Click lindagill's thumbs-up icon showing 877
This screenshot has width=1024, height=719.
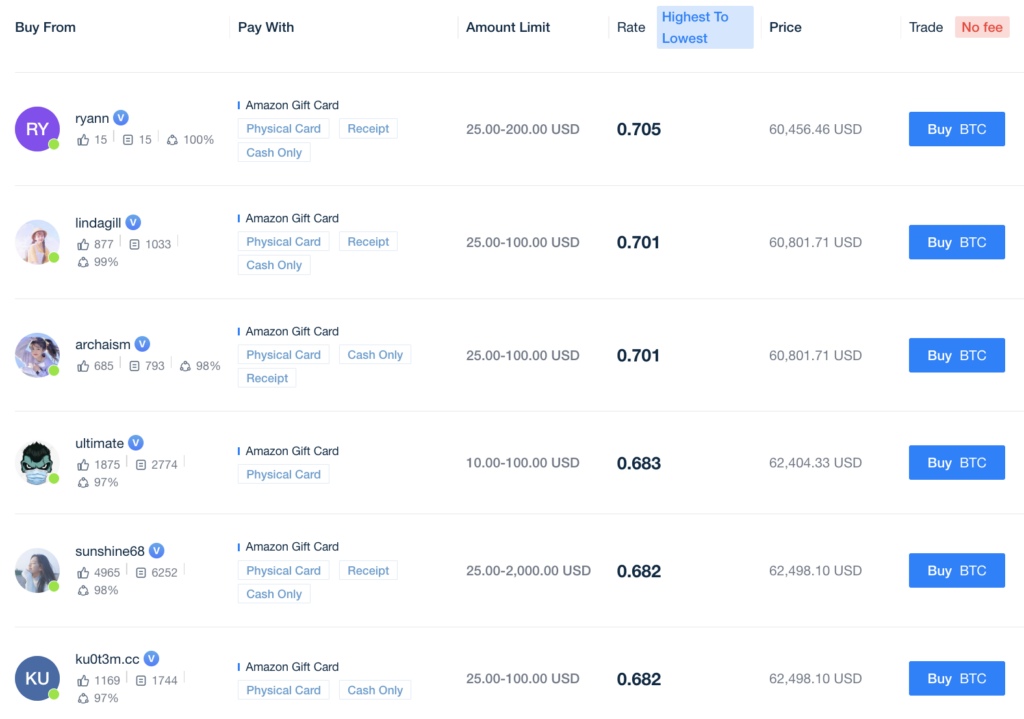pyautogui.click(x=83, y=244)
